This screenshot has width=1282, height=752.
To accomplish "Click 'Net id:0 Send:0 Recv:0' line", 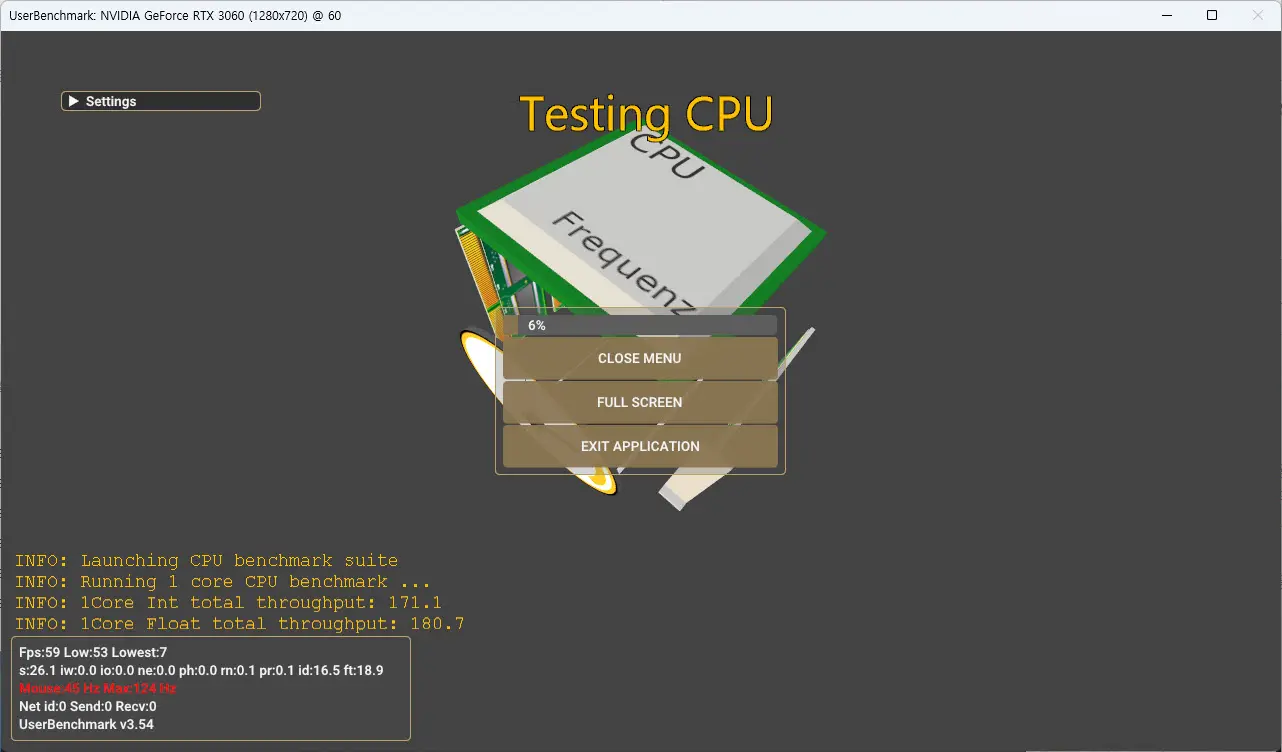I will [x=88, y=706].
